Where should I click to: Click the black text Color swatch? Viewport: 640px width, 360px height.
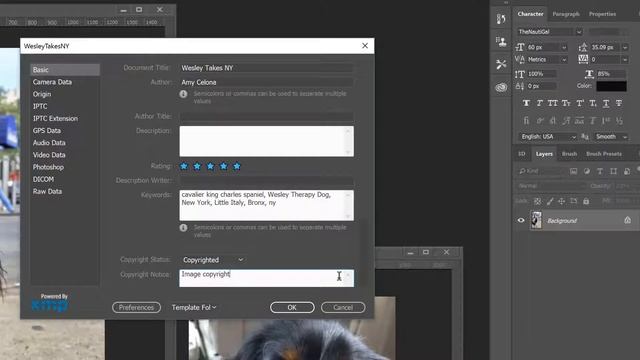coord(611,86)
